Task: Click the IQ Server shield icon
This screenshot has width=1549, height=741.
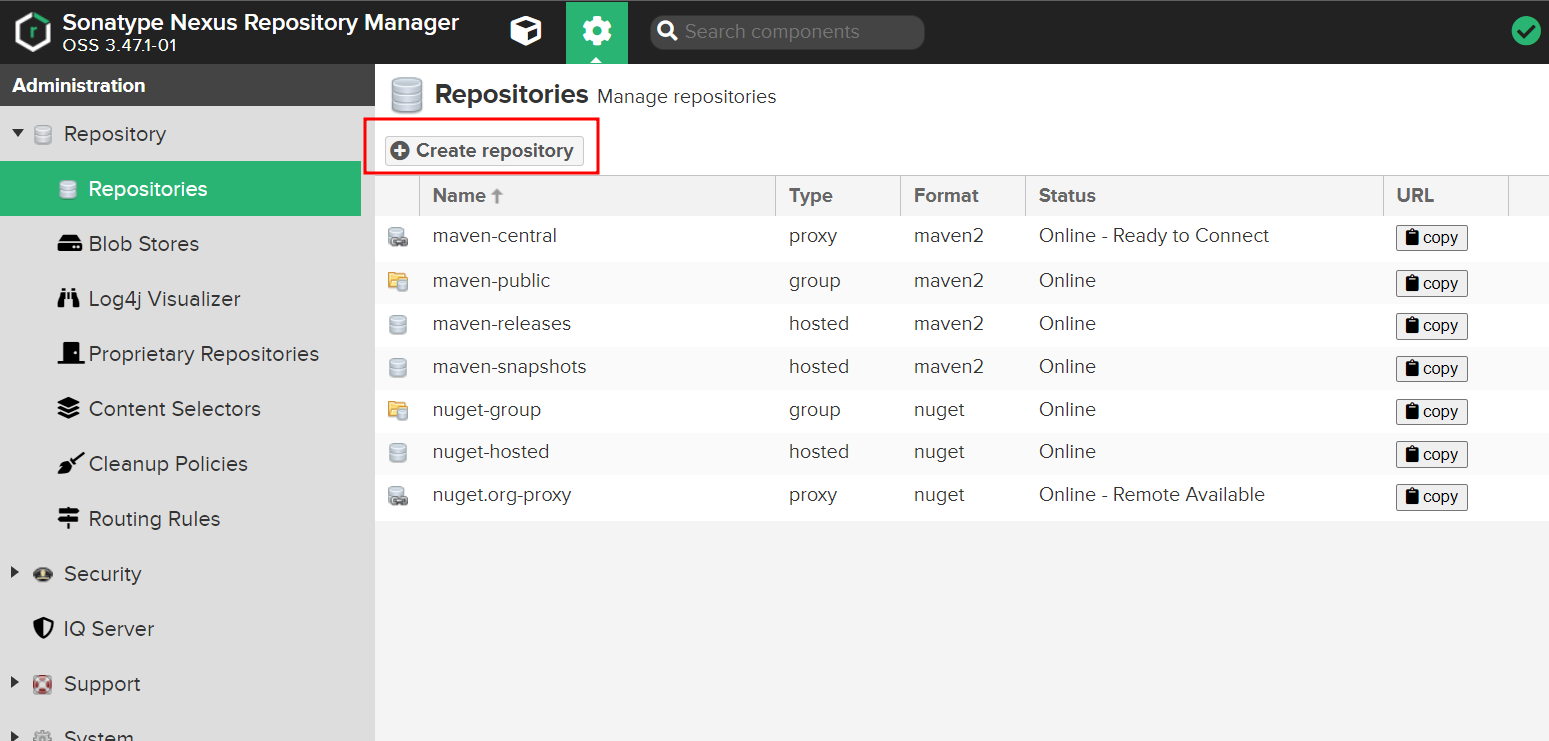Action: (x=43, y=628)
